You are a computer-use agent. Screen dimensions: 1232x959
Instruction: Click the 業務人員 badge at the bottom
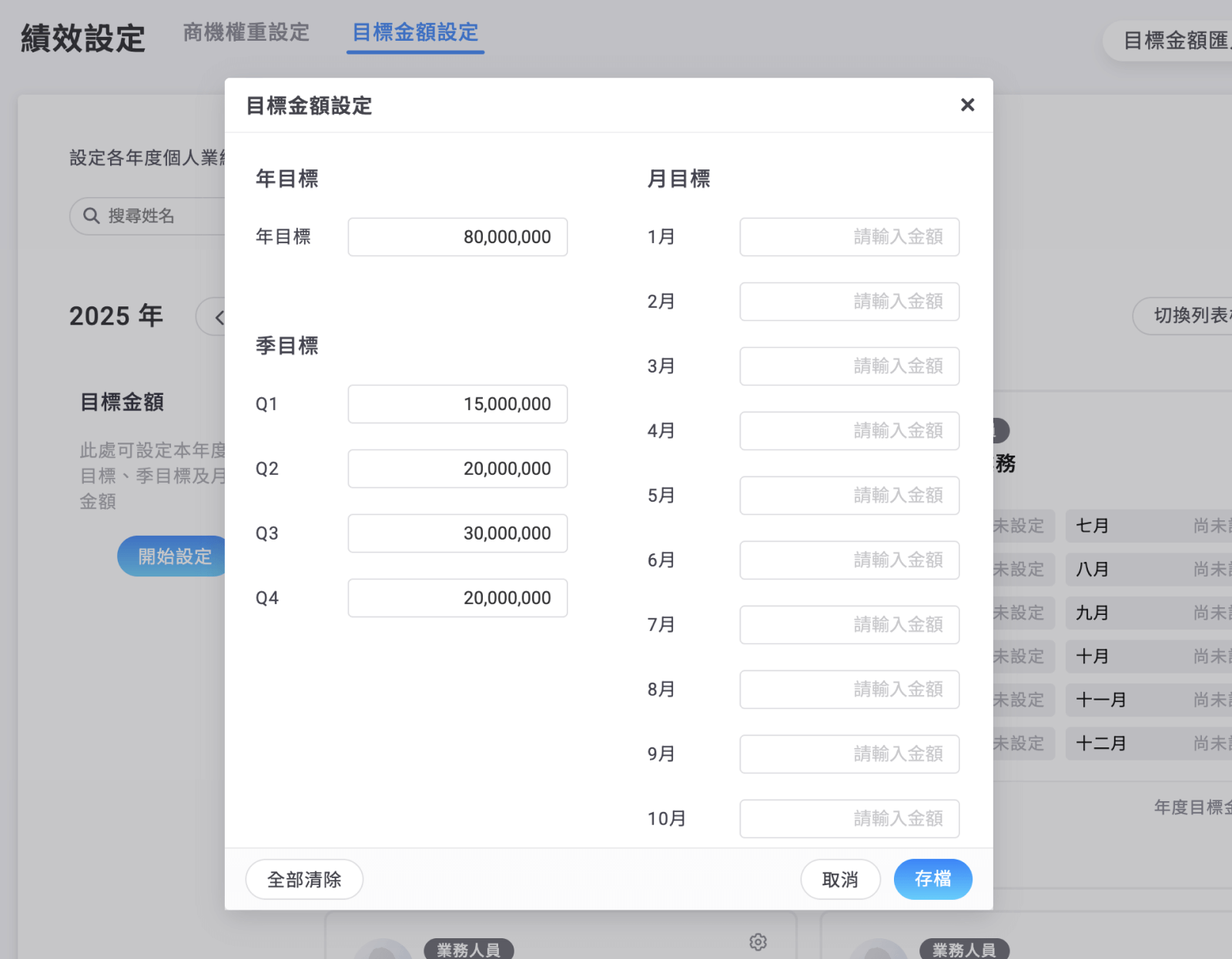click(469, 949)
